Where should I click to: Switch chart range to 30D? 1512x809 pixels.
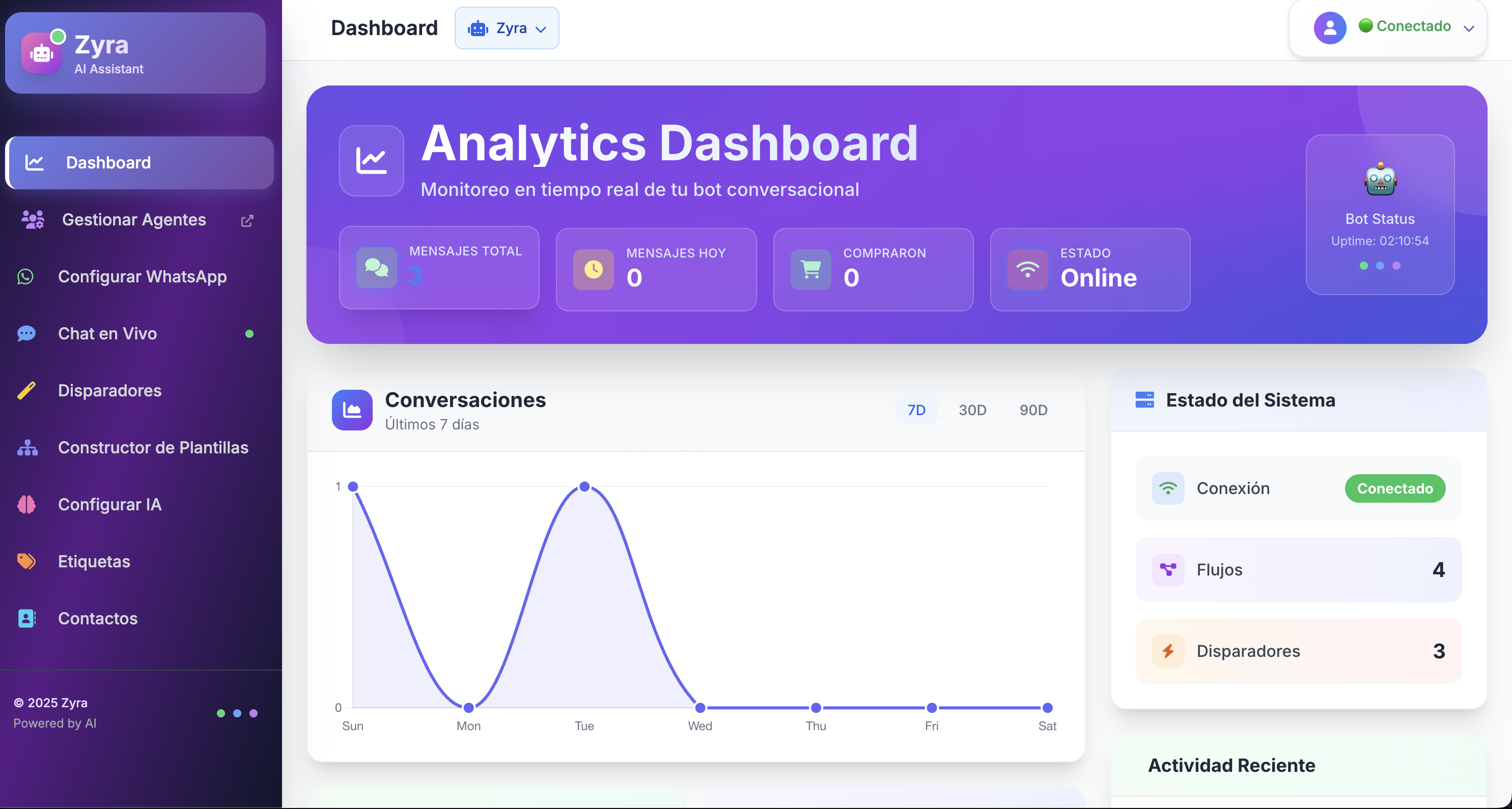pos(972,410)
